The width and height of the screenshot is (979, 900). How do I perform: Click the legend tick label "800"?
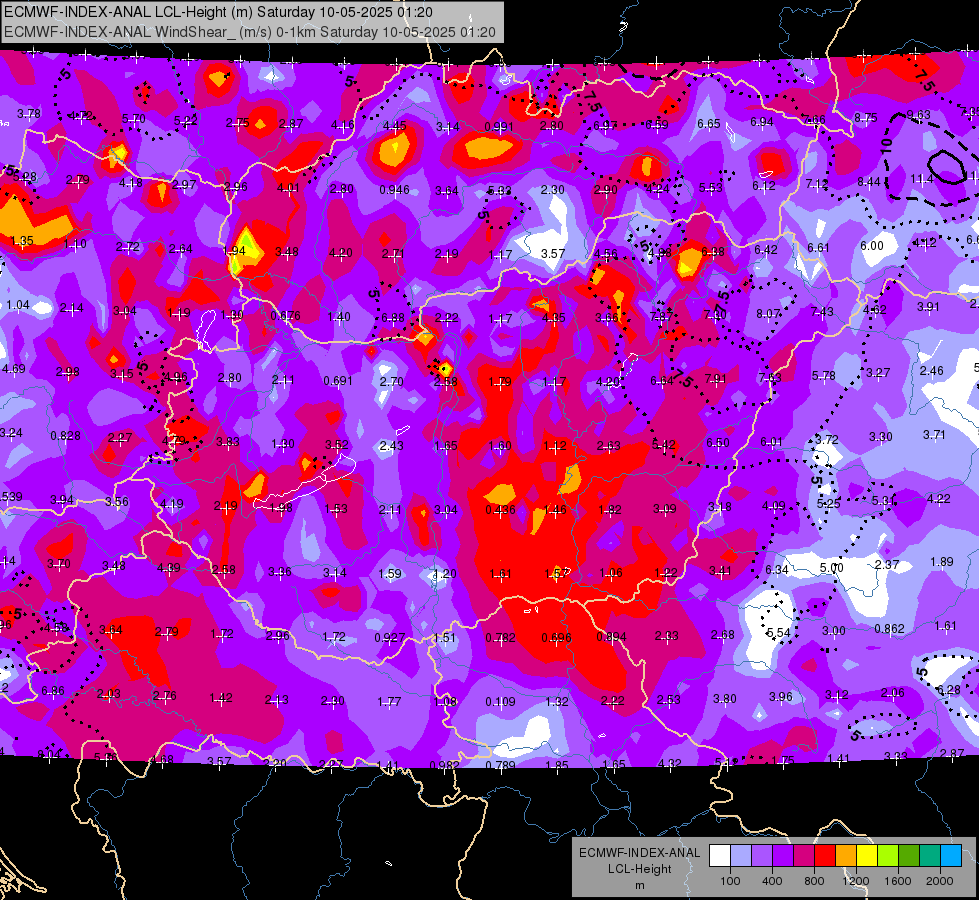(814, 881)
